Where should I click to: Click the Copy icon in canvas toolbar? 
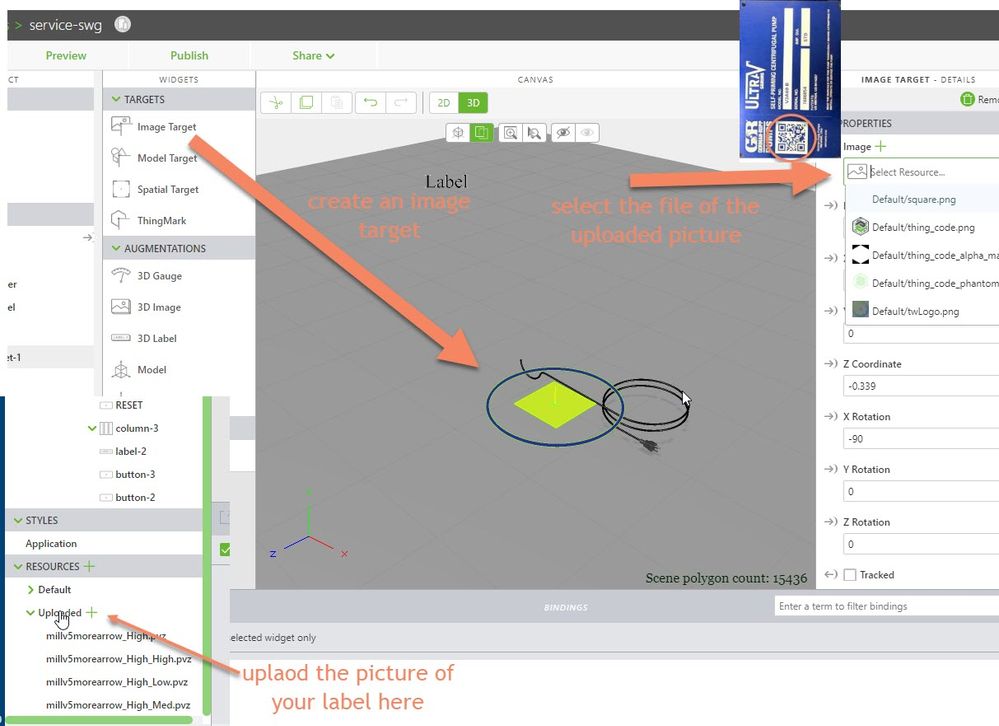(306, 103)
